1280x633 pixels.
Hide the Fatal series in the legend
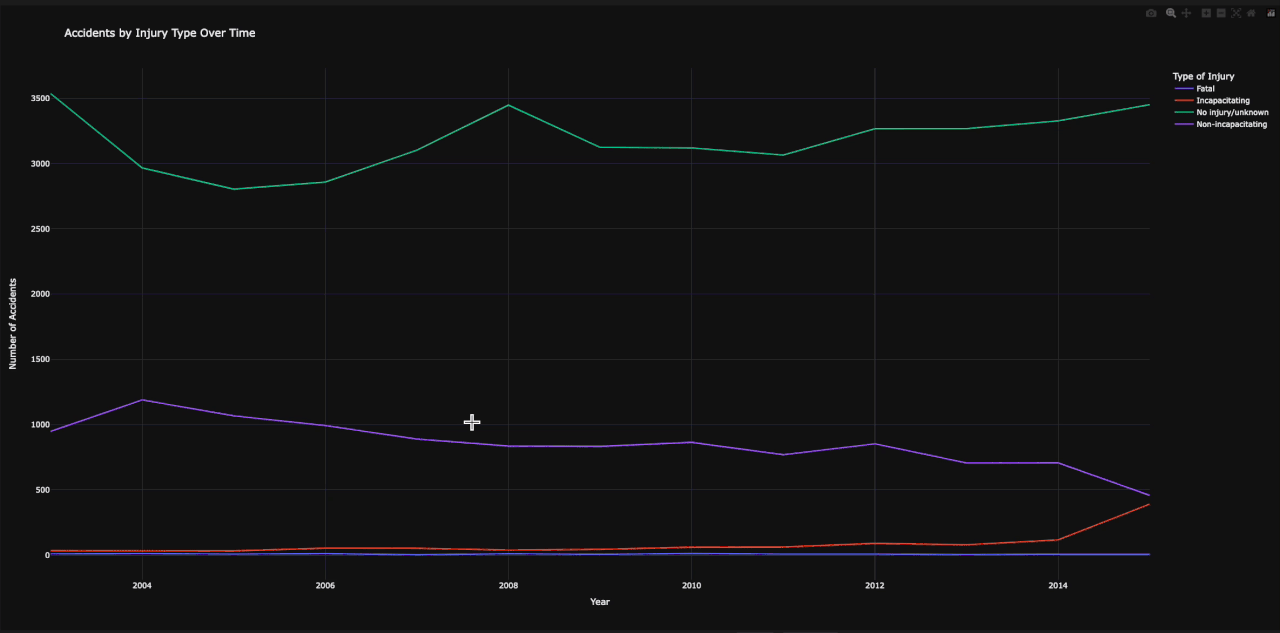coord(1205,88)
